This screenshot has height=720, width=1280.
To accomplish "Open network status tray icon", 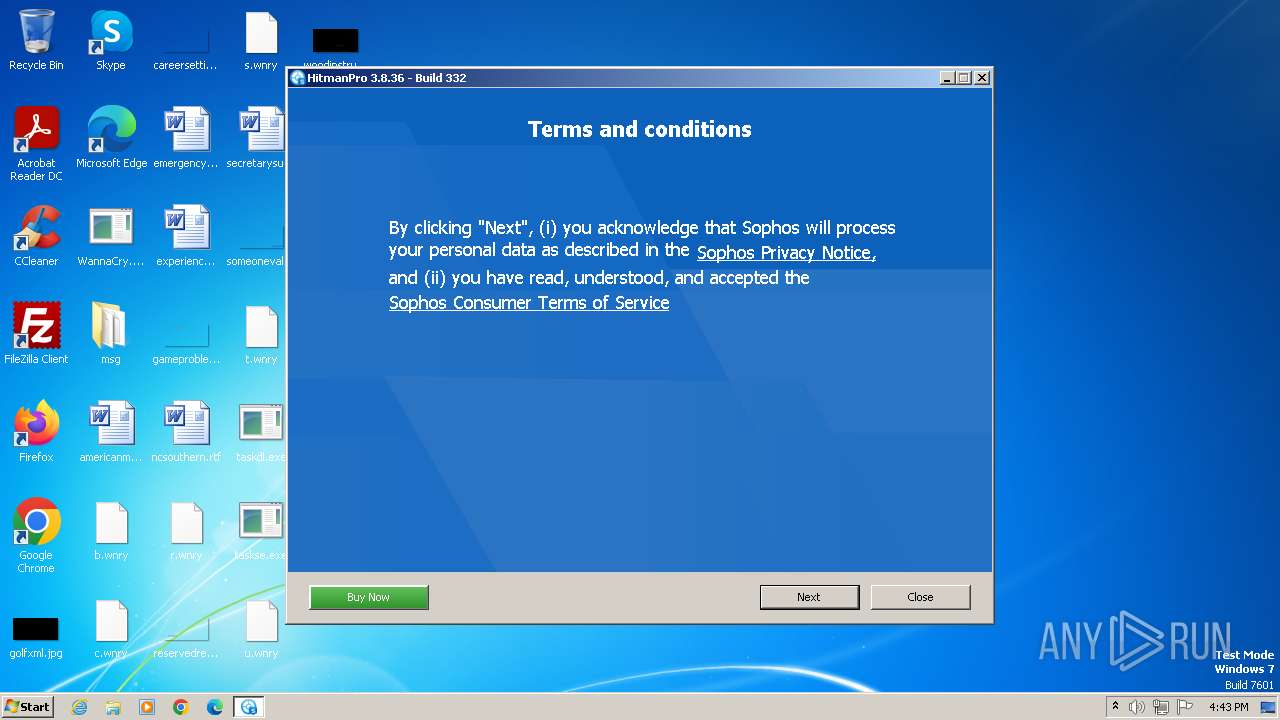I will pos(1161,707).
